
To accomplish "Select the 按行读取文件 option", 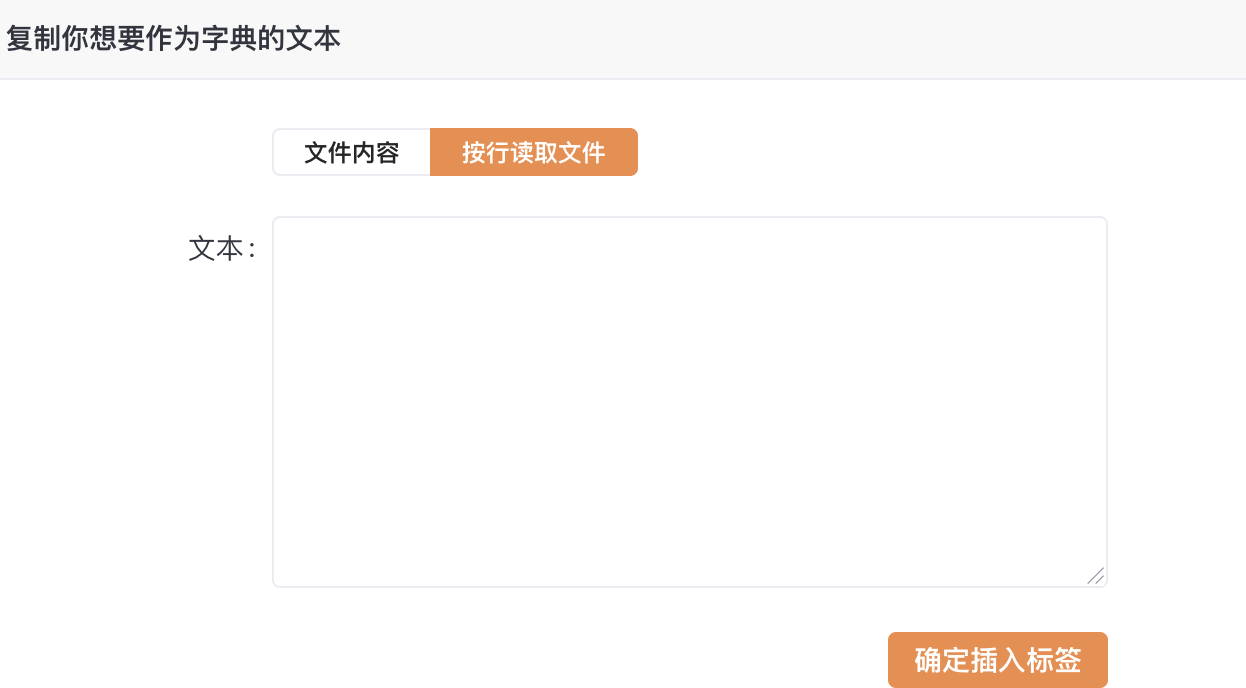I will [x=533, y=152].
